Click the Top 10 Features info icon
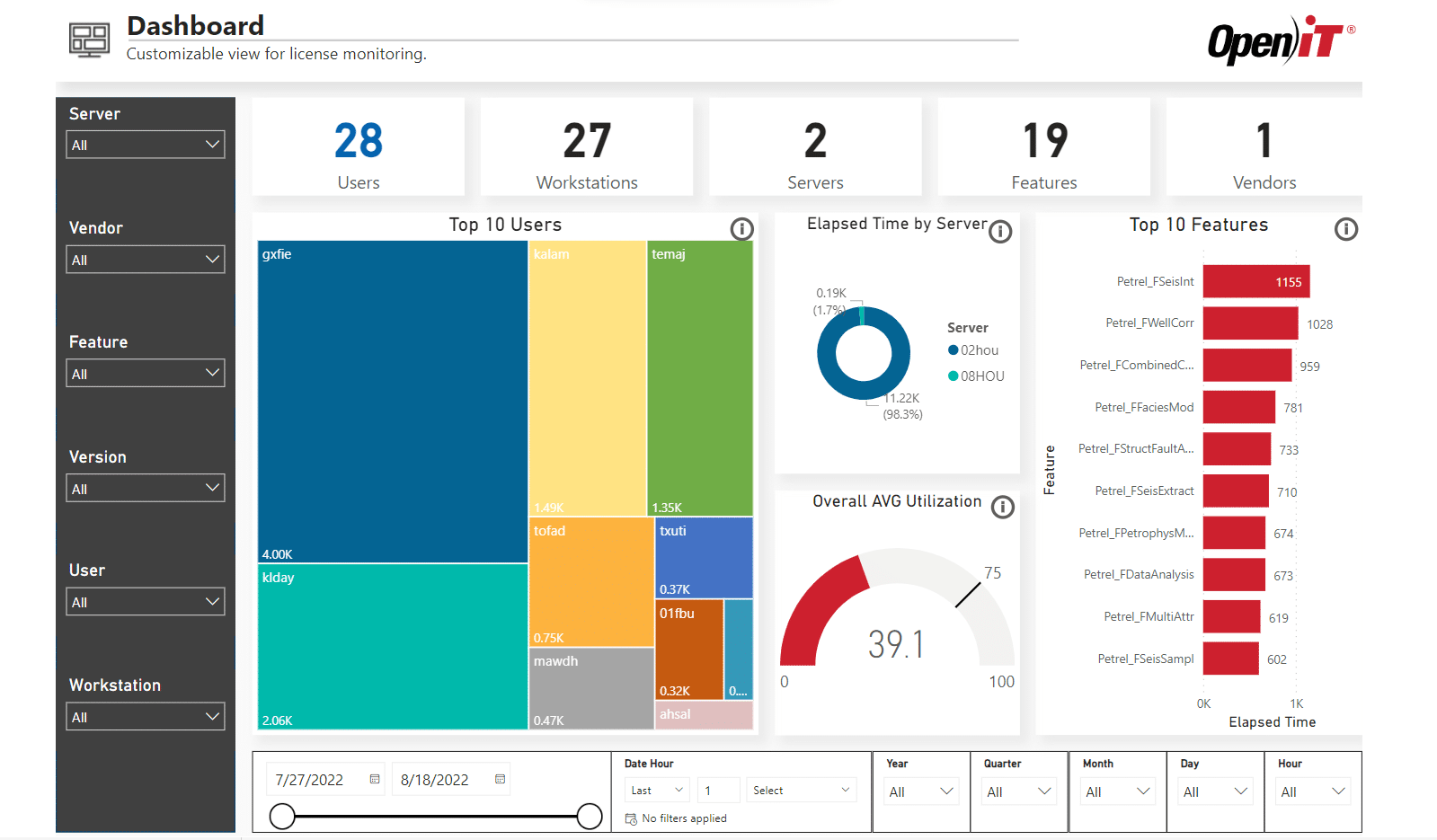 1345,229
